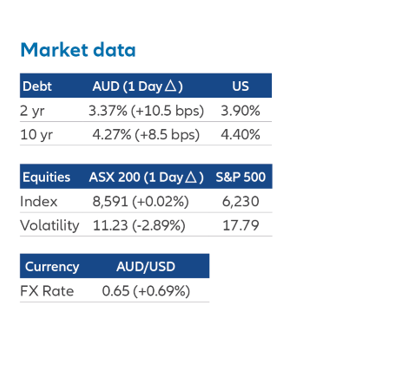Click the US column header in the Debt table
This screenshot has height=390, width=406.
click(240, 86)
